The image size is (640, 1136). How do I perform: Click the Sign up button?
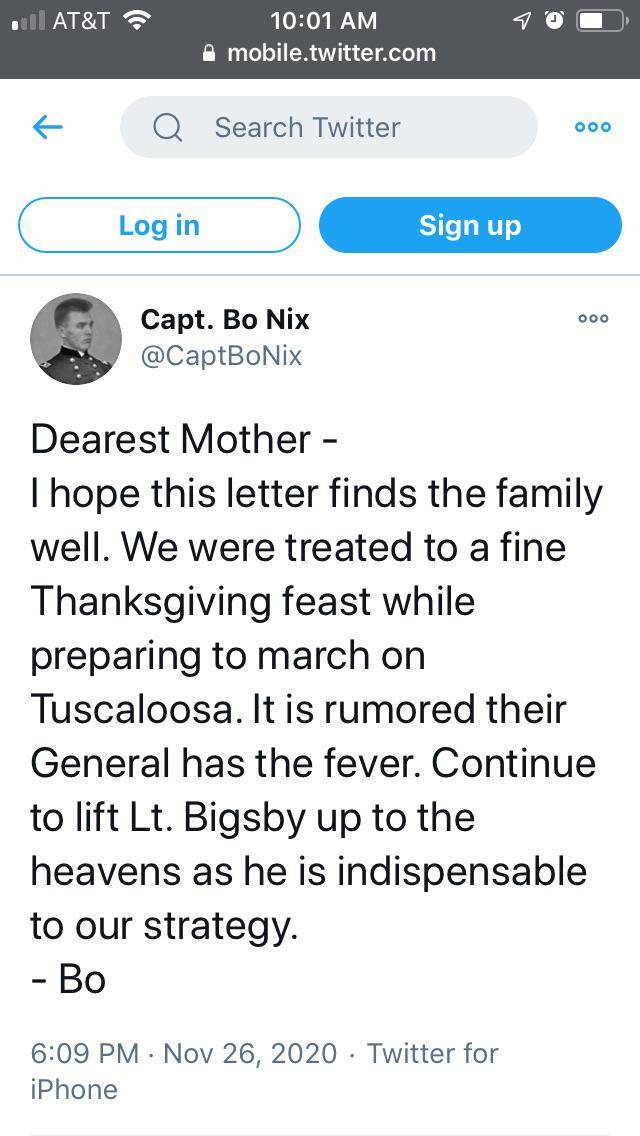click(x=470, y=225)
